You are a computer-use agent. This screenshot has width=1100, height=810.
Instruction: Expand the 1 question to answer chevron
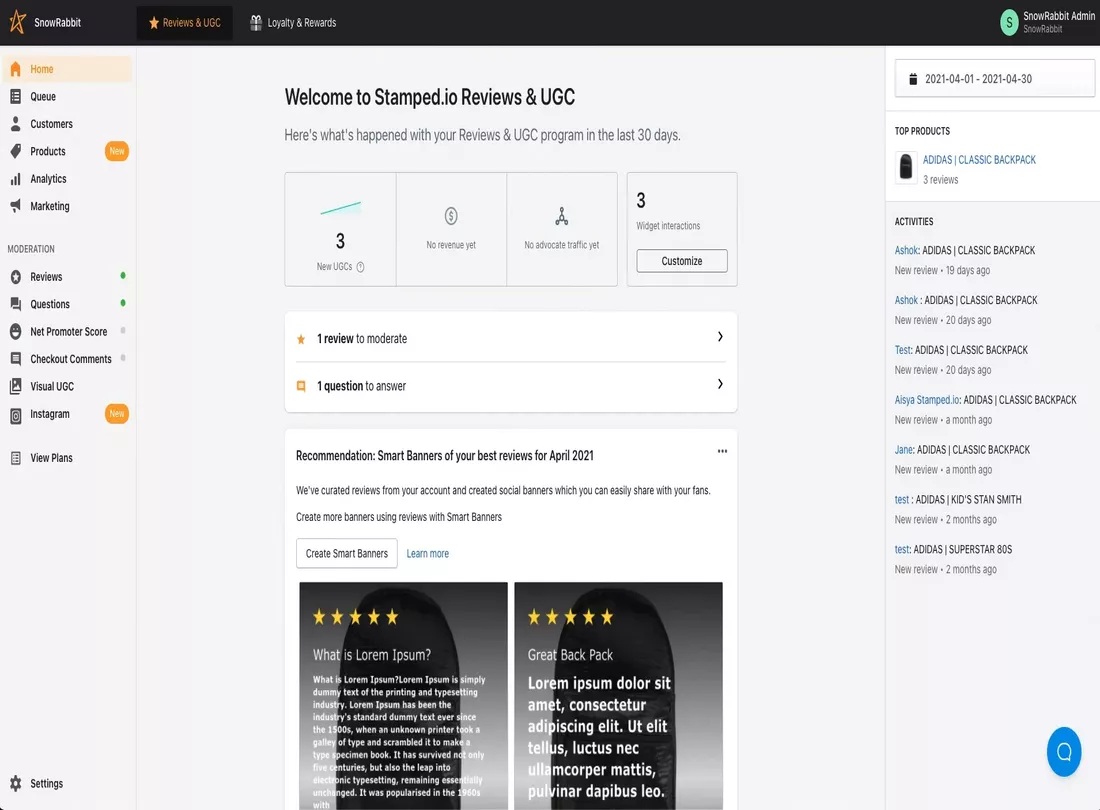[720, 384]
